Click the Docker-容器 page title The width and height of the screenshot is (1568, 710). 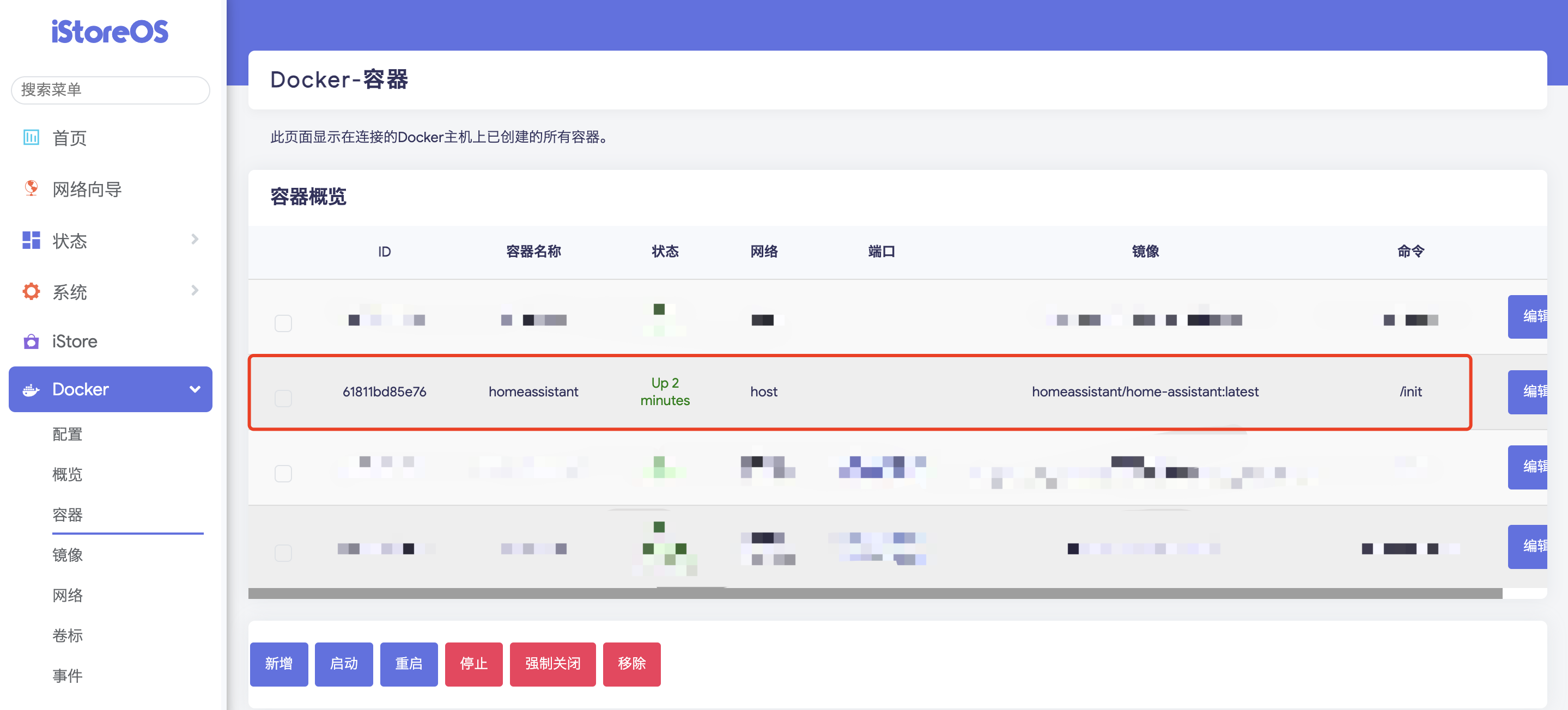(339, 79)
